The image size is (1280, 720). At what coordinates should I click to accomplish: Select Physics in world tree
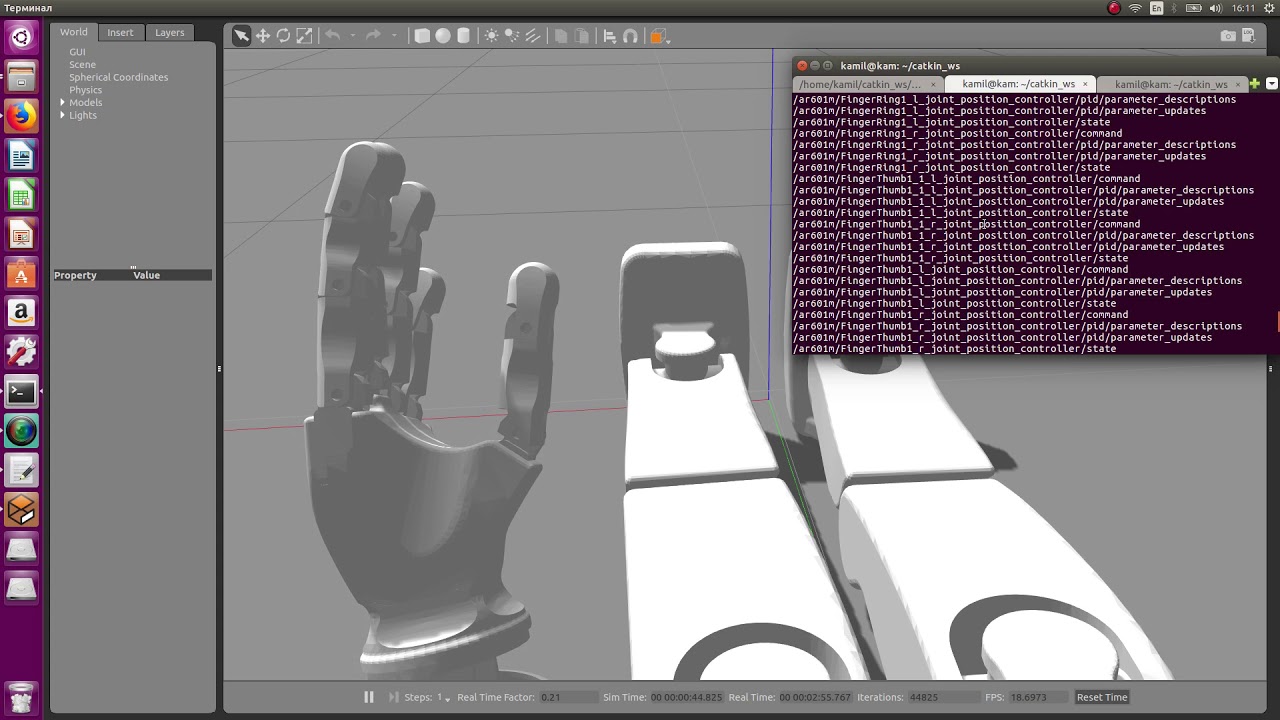pyautogui.click(x=85, y=90)
